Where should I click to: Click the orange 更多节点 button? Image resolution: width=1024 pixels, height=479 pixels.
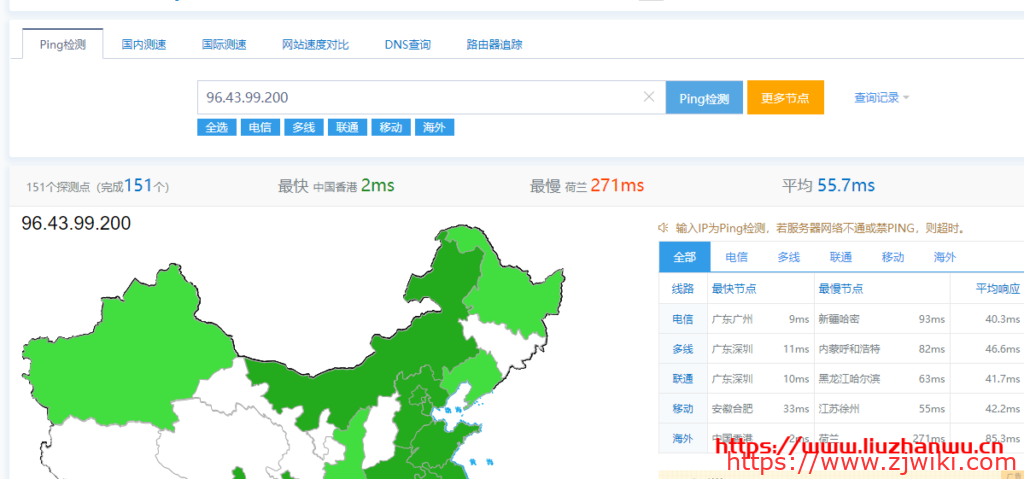tap(785, 98)
